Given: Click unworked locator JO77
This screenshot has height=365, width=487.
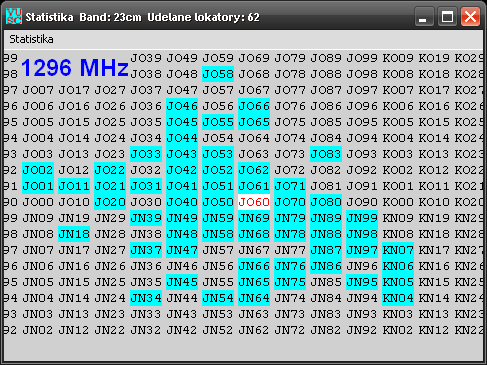Looking at the screenshot, I should point(290,90).
